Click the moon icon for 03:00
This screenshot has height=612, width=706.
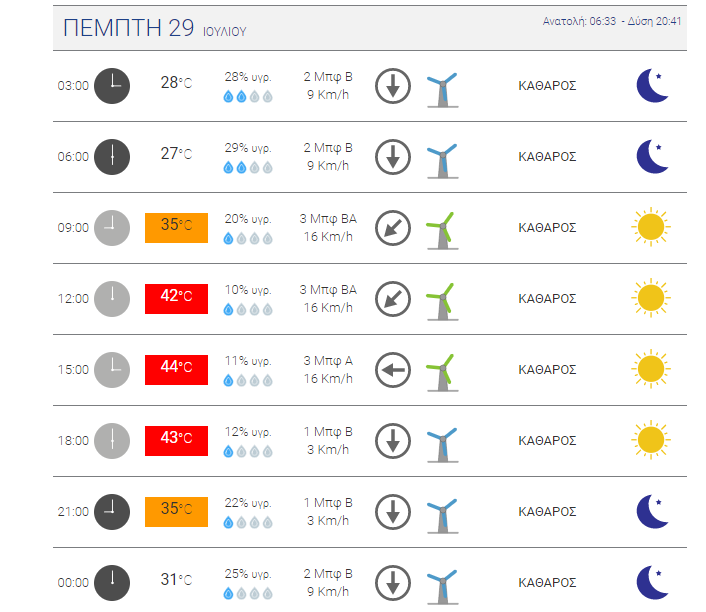pos(652,86)
